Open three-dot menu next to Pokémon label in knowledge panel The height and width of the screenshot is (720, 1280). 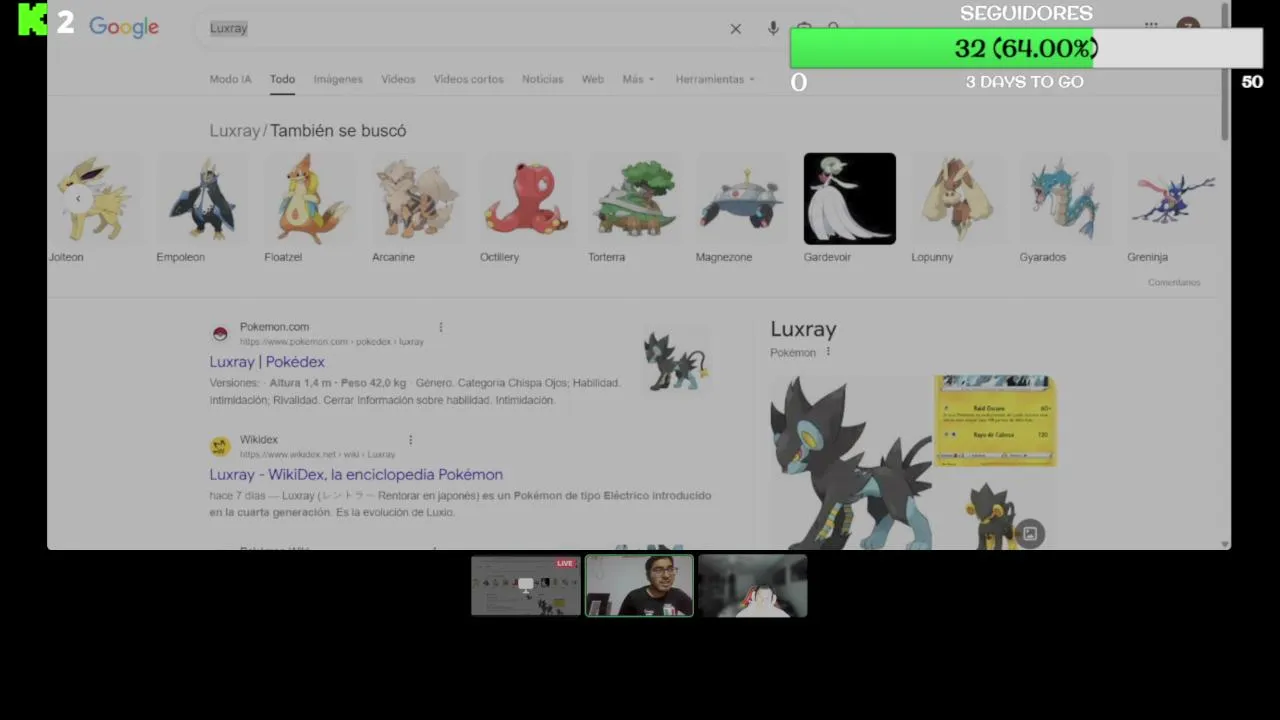point(828,352)
